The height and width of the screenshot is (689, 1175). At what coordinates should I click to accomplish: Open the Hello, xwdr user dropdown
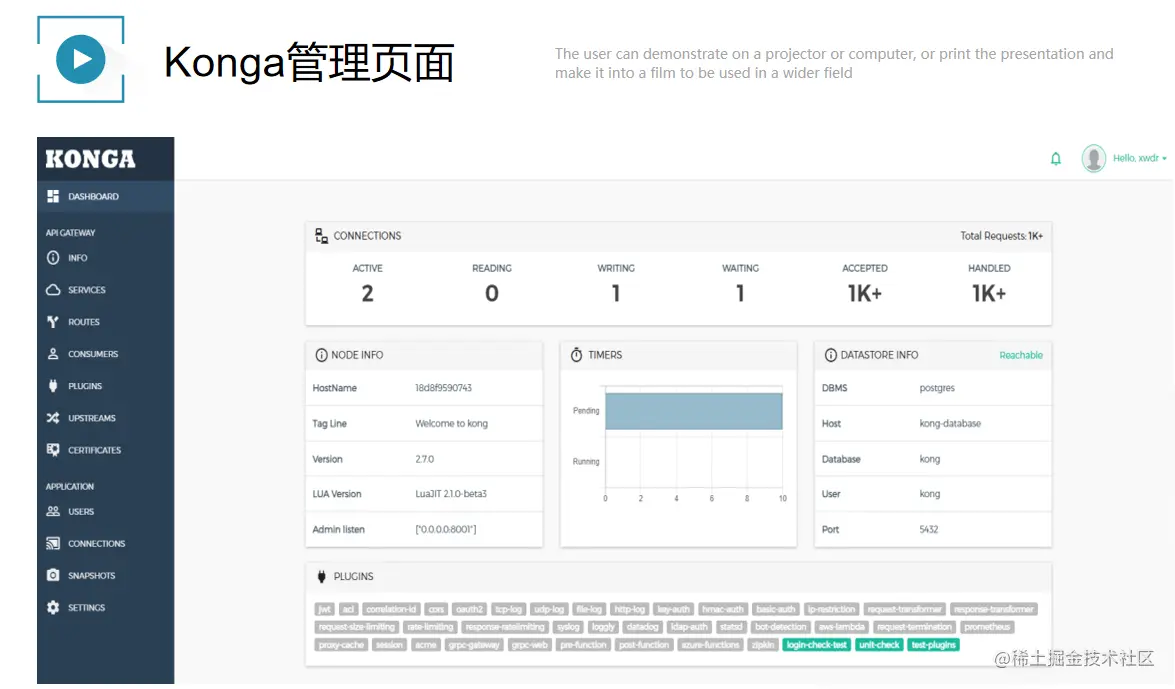(1139, 158)
